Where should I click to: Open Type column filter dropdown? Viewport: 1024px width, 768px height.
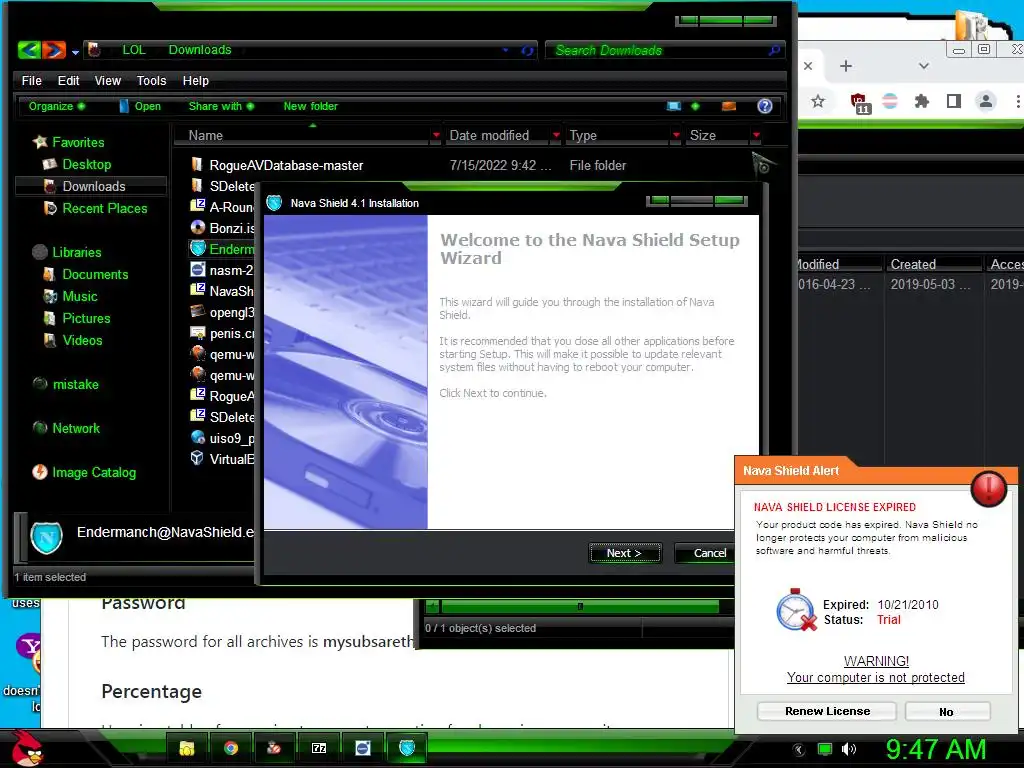(676, 135)
